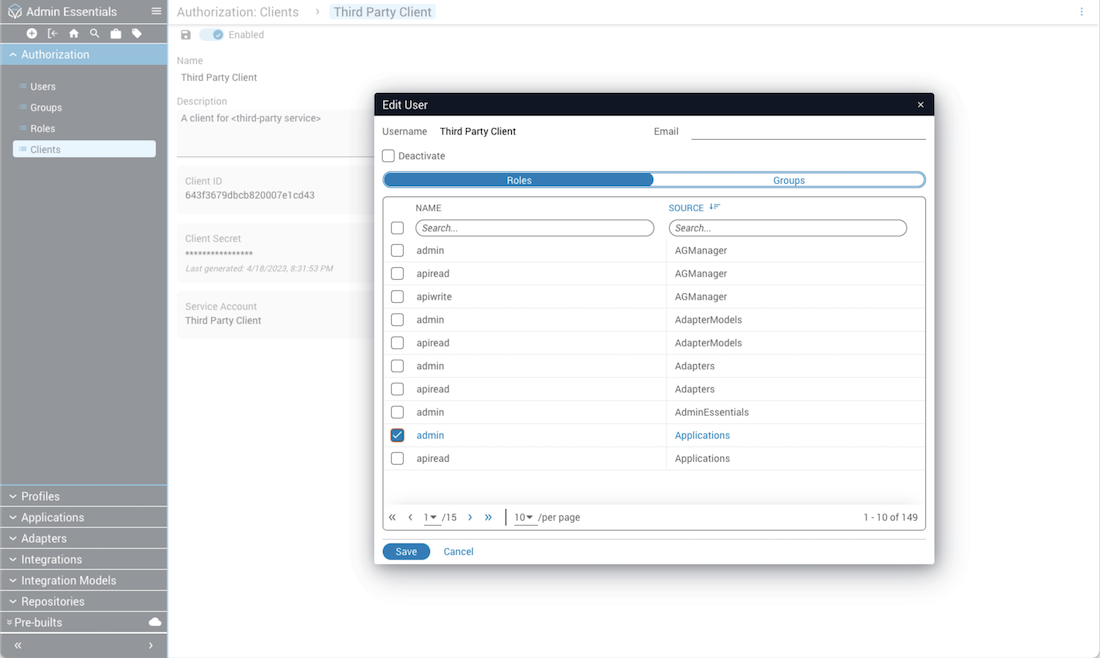Viewport: 1100px width, 658px height.
Task: Click the NAME column search field
Action: (535, 228)
